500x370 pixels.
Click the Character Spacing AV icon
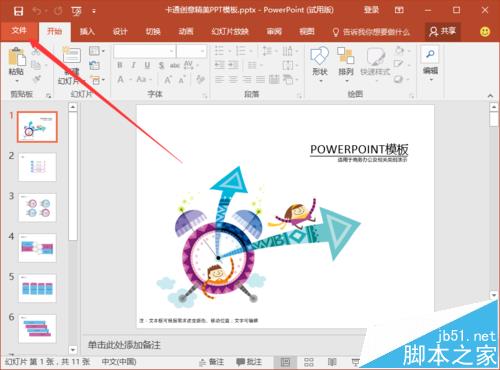tap(189, 65)
